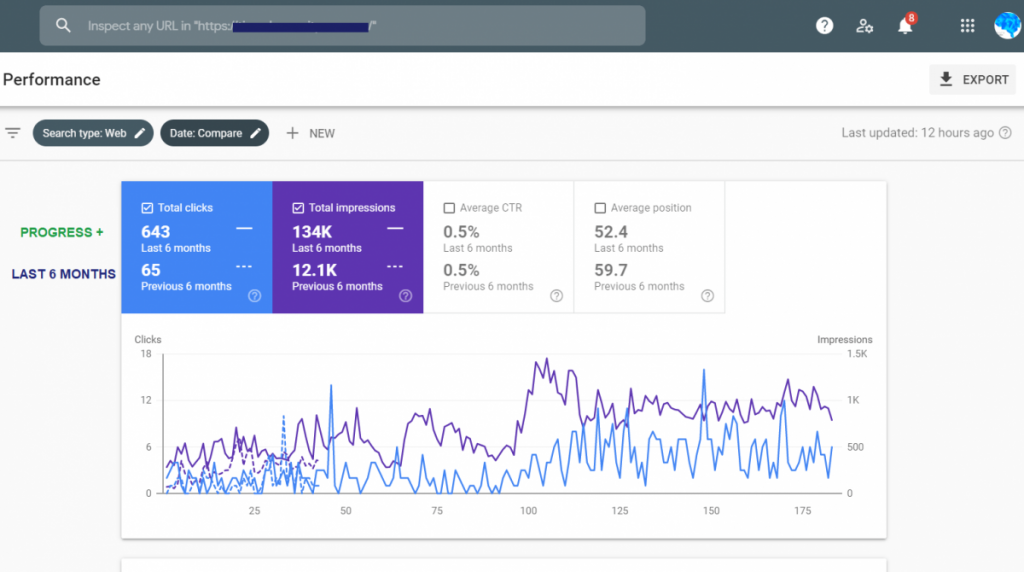Open the filter list icon
The image size is (1024, 572).
tap(12, 133)
